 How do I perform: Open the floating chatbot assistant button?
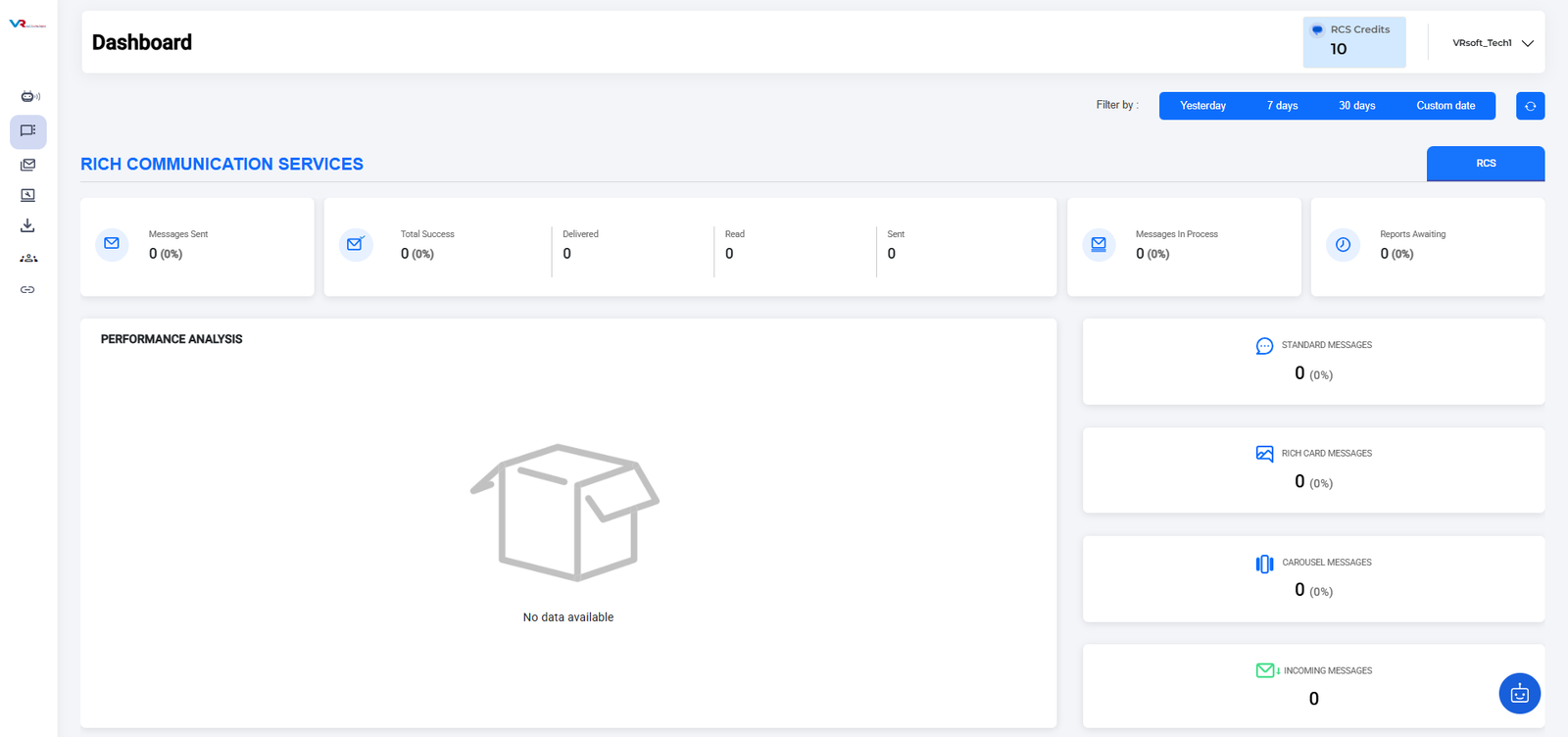[x=1520, y=694]
